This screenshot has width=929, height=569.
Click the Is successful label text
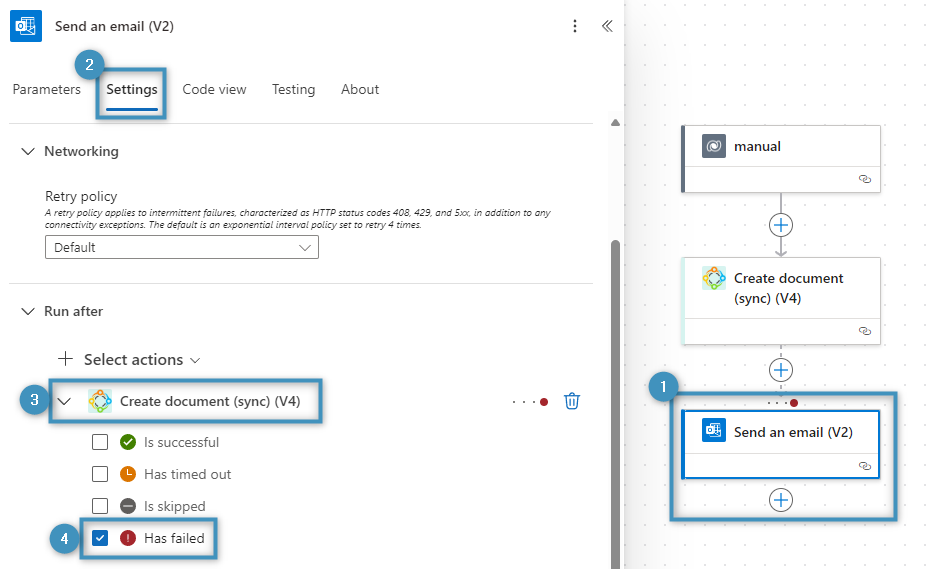coord(181,442)
